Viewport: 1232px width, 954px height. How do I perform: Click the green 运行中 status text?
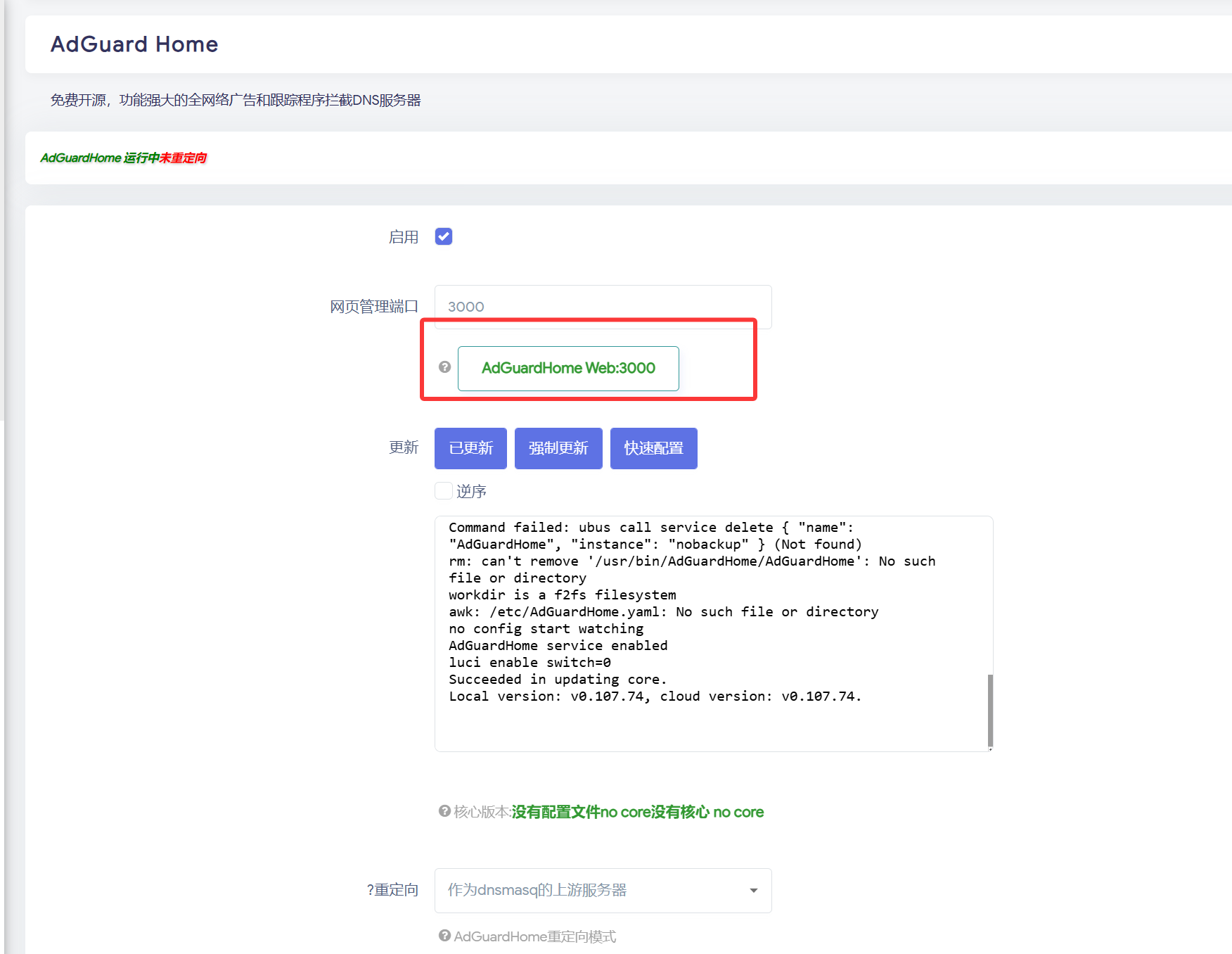pos(141,158)
